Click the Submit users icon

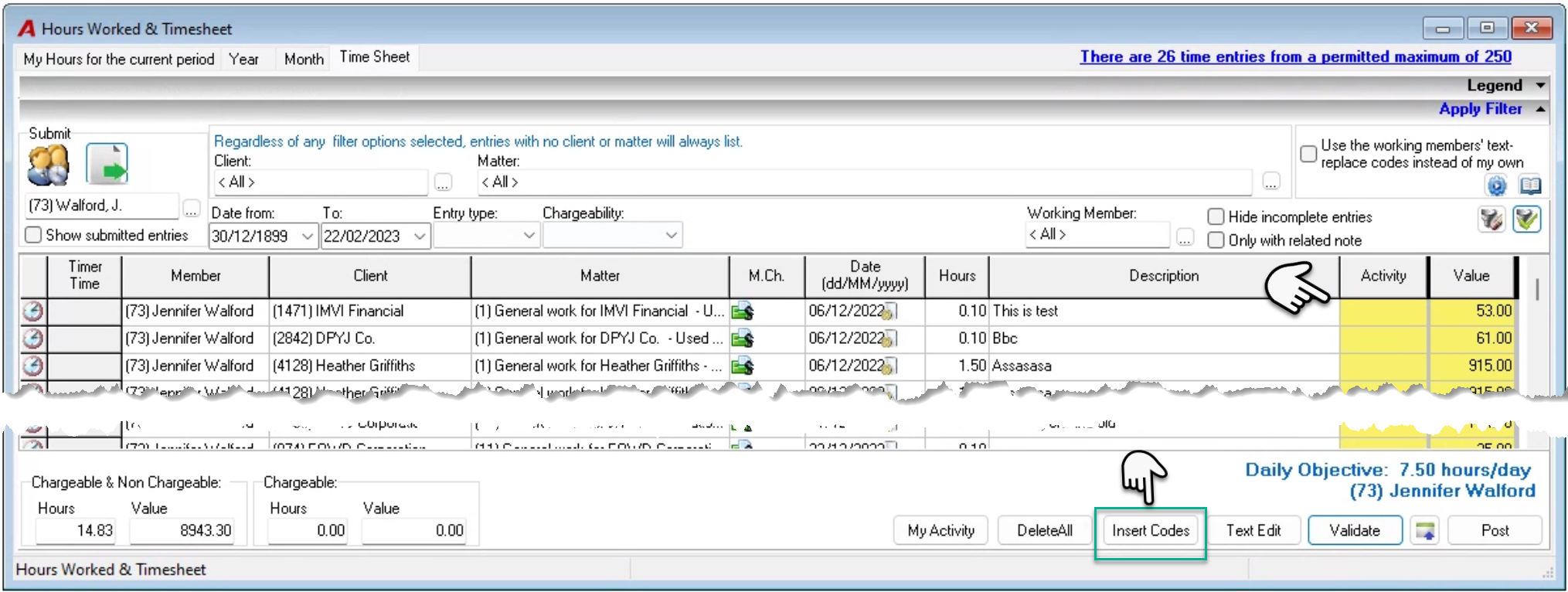(x=48, y=165)
